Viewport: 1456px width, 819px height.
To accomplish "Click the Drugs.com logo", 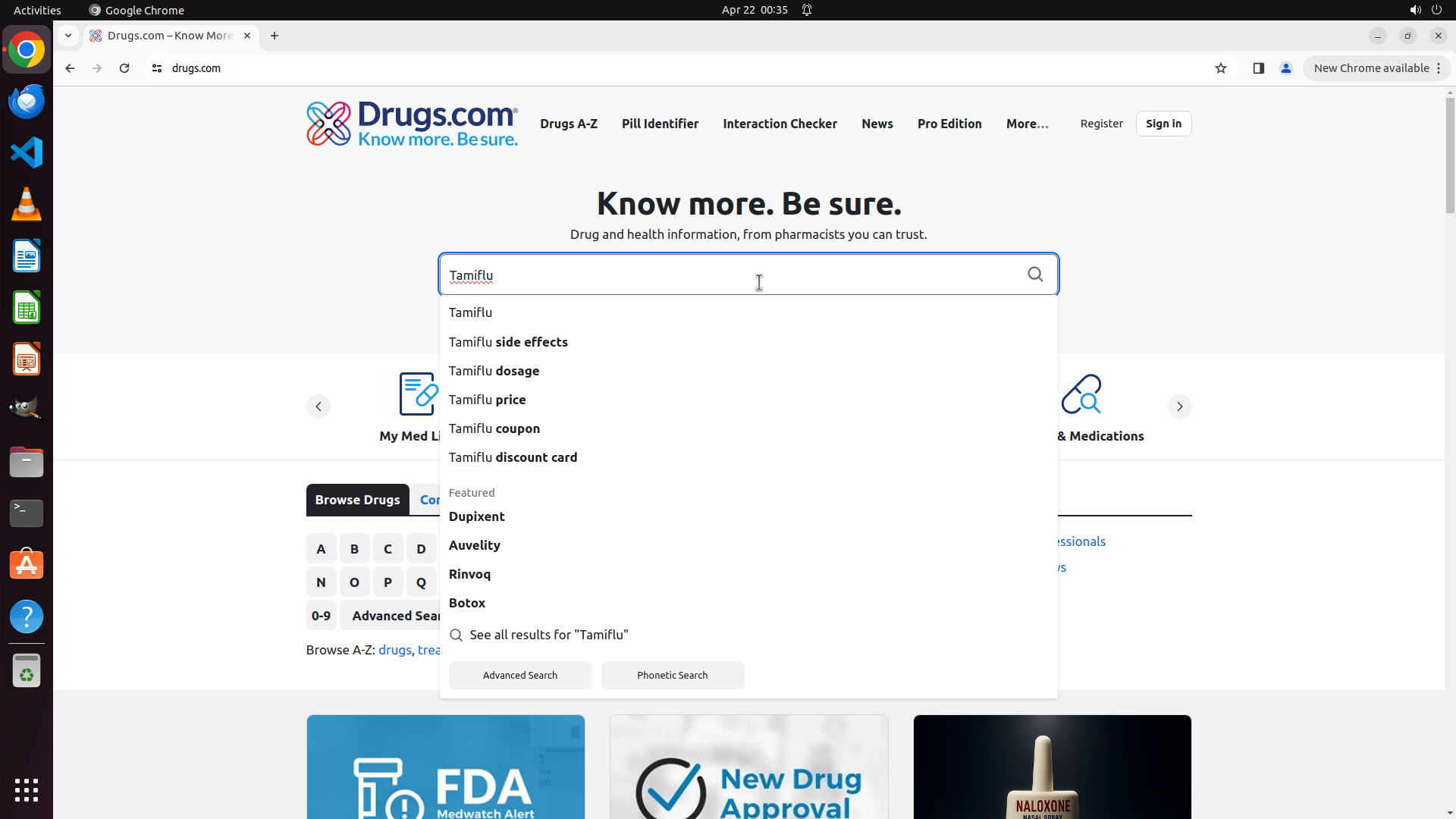I will coord(412,124).
